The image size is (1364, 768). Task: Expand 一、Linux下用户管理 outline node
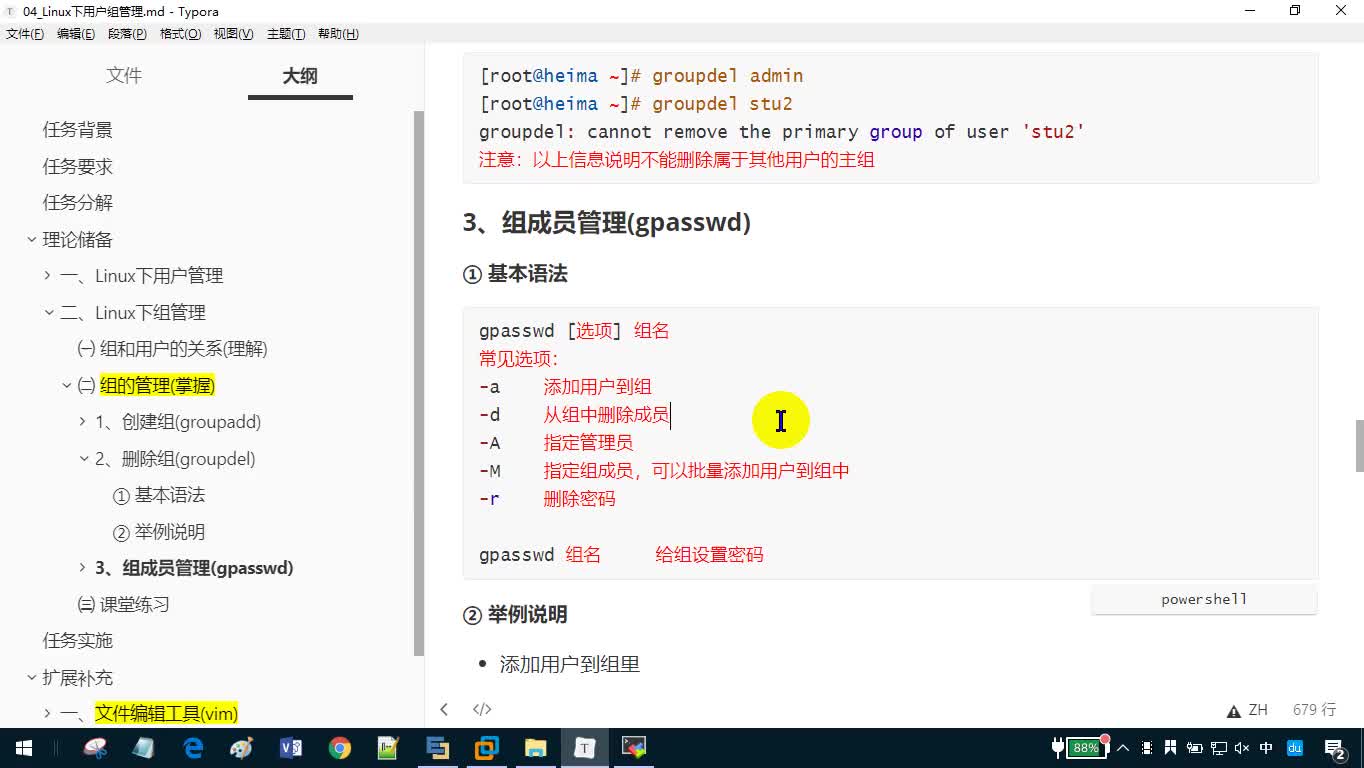48,275
